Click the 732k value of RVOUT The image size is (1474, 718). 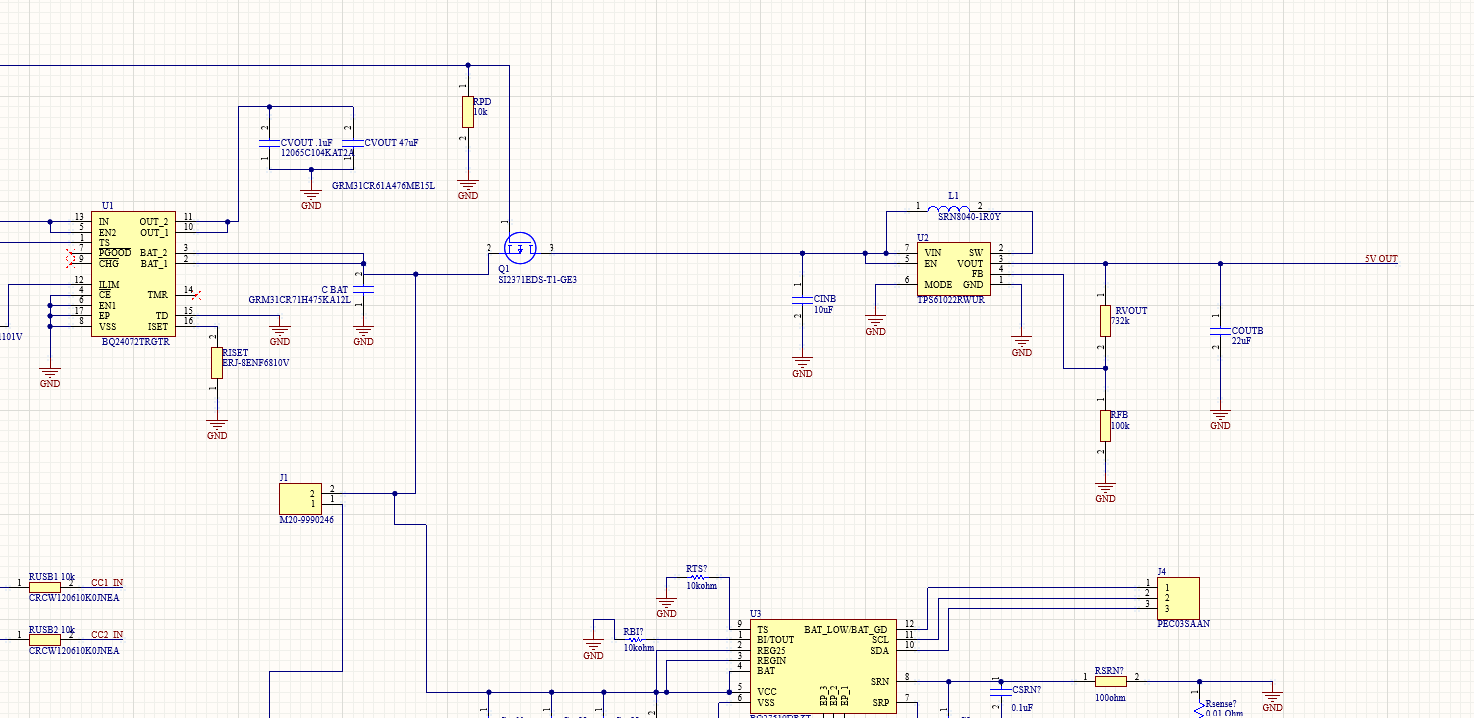[x=1120, y=321]
